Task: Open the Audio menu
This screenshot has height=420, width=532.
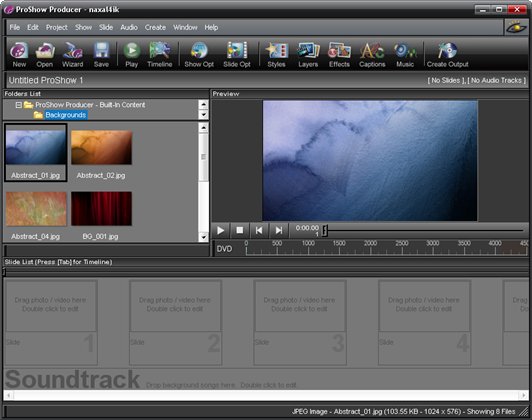Action: click(x=129, y=27)
